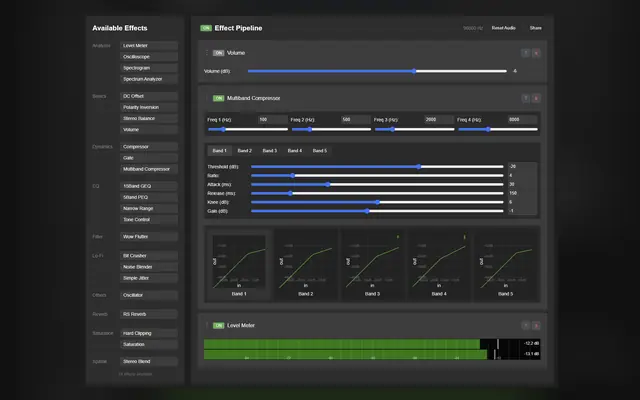Image resolution: width=640 pixels, height=400 pixels.
Task: Add the Simple Jitter effect
Action: pyautogui.click(x=149, y=278)
